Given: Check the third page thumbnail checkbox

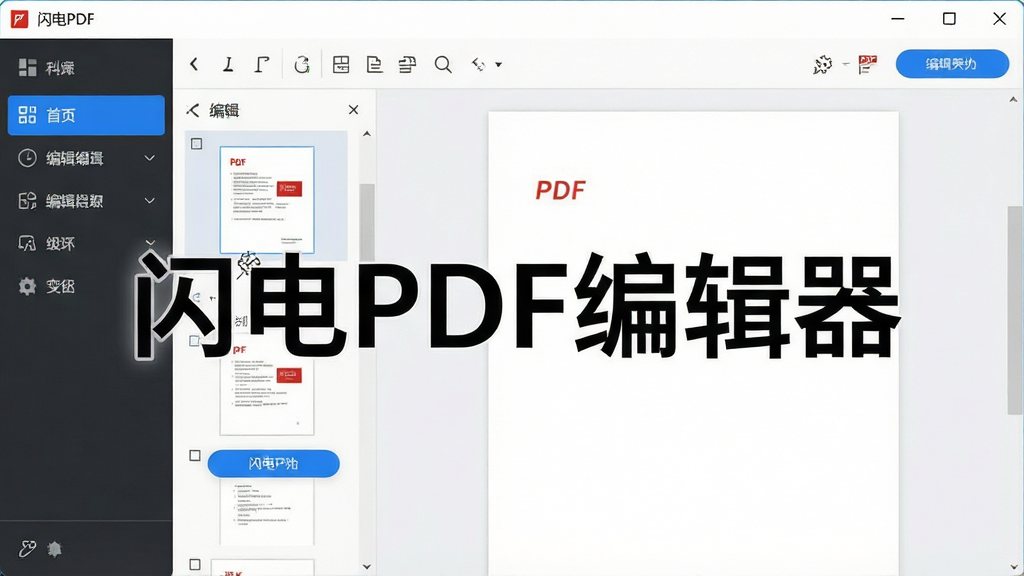Looking at the screenshot, I should click(x=195, y=455).
